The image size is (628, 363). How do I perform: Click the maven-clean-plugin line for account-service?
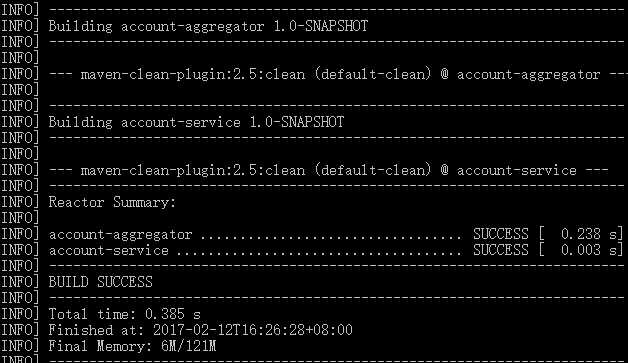(x=328, y=171)
